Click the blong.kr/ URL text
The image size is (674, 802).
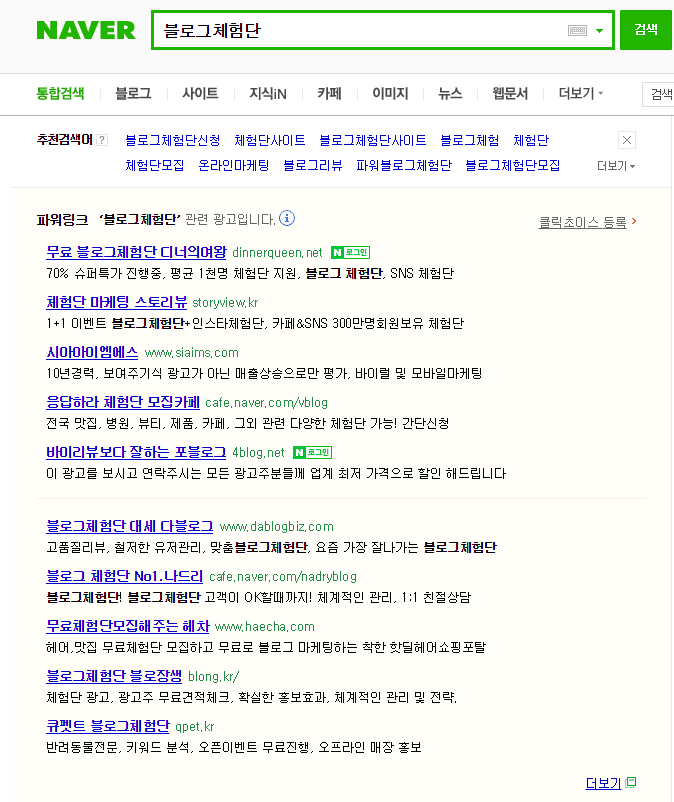pos(214,677)
